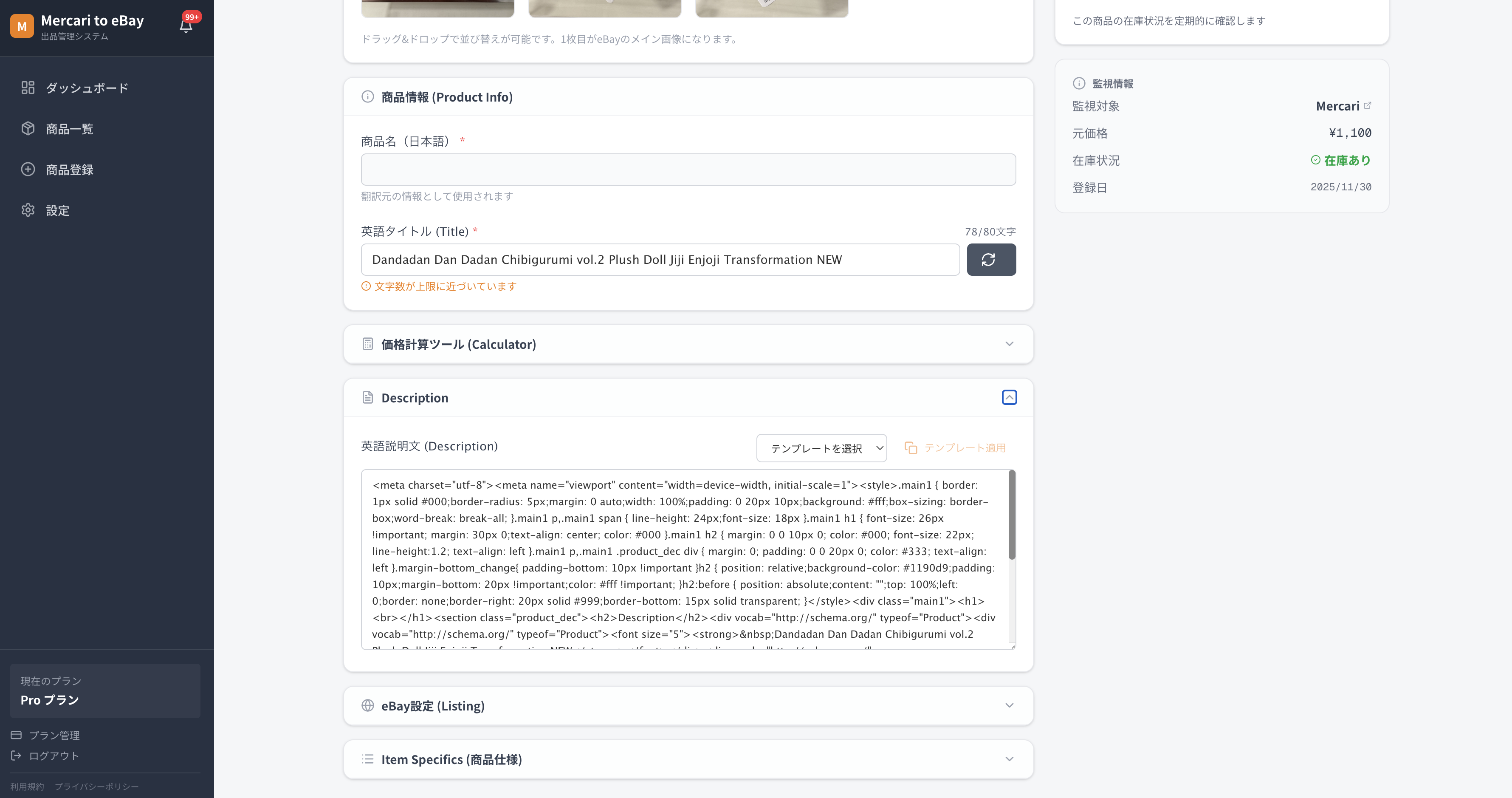Image resolution: width=1512 pixels, height=798 pixels.
Task: Regenerate the English title with refresh icon
Action: click(991, 260)
